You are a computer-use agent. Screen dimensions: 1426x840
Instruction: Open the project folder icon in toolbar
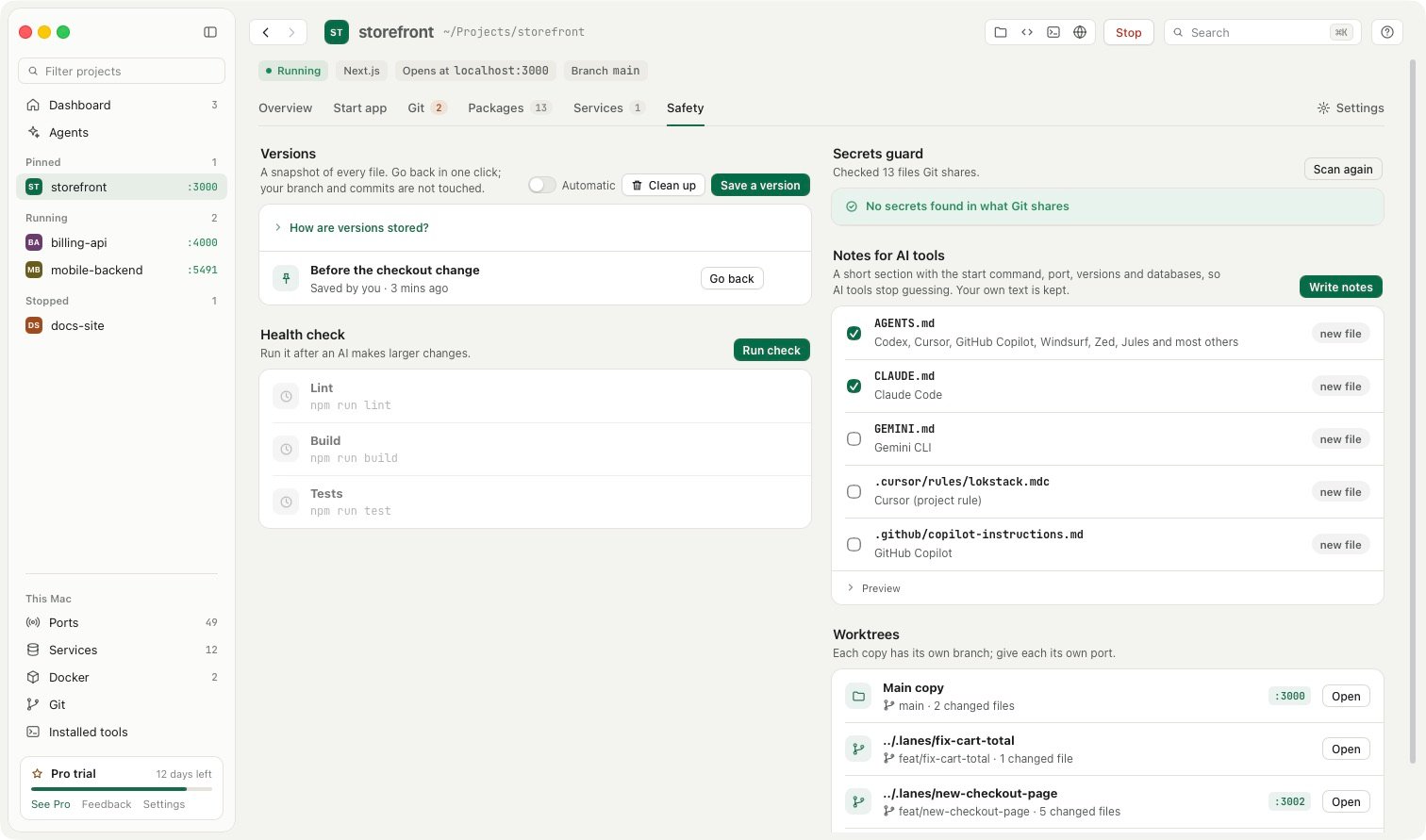point(1001,32)
